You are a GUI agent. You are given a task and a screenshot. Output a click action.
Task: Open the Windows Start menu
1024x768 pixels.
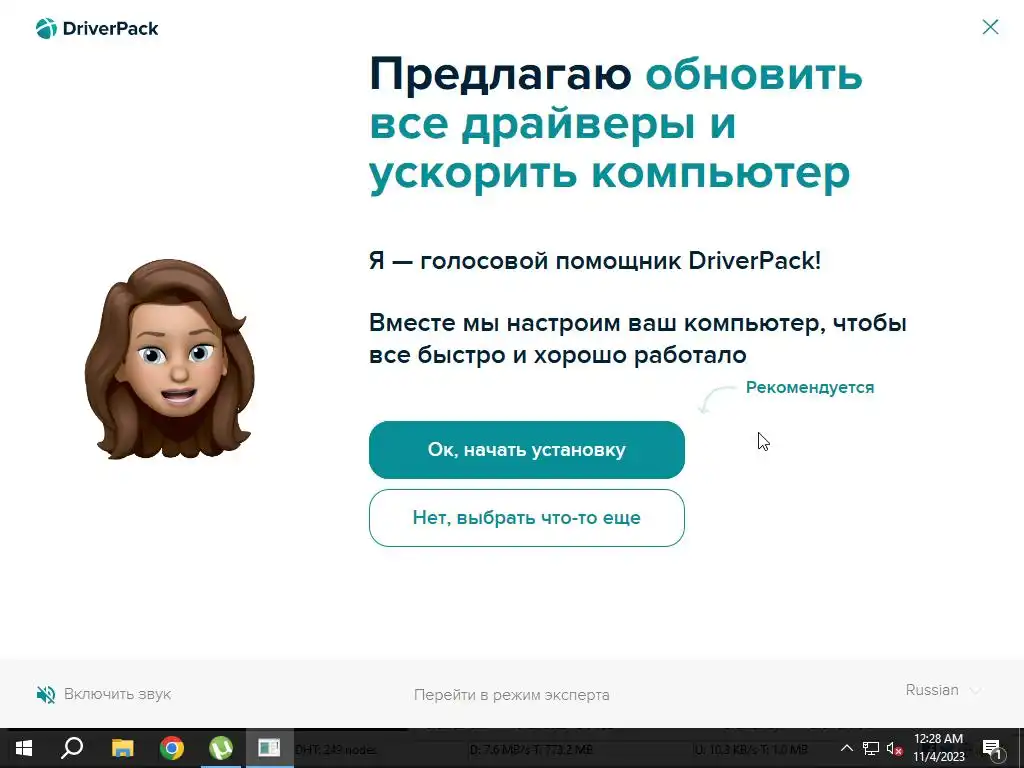(24, 748)
